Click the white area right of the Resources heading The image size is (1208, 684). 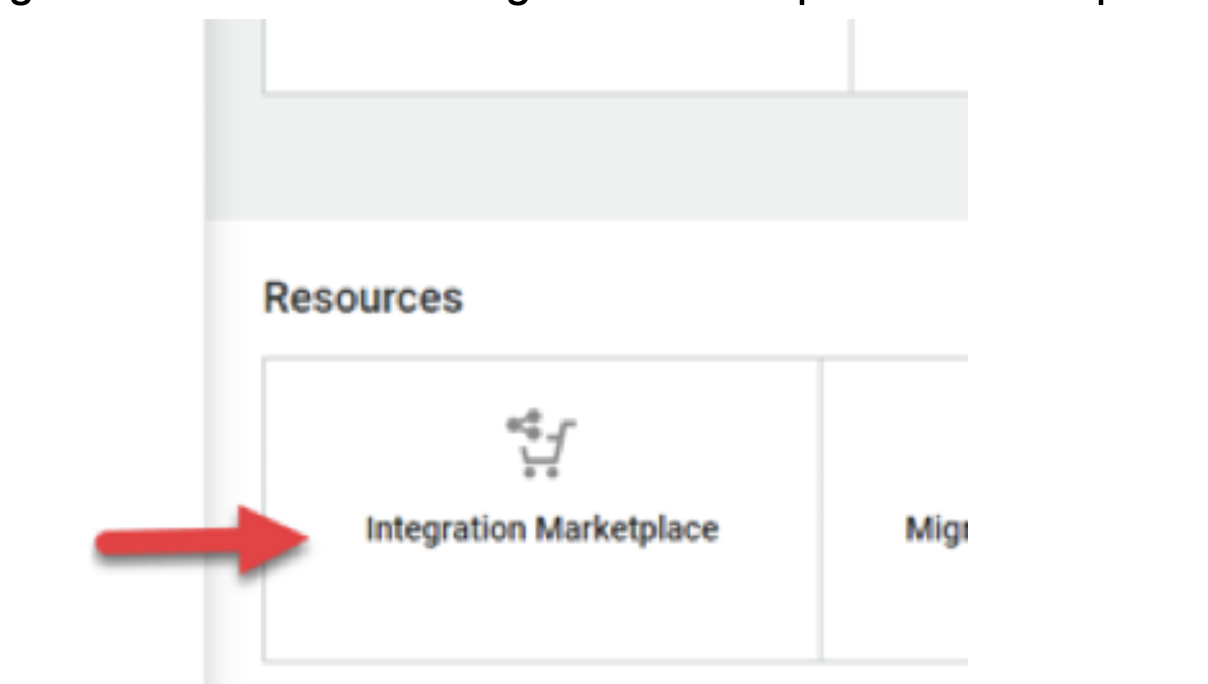point(716,297)
